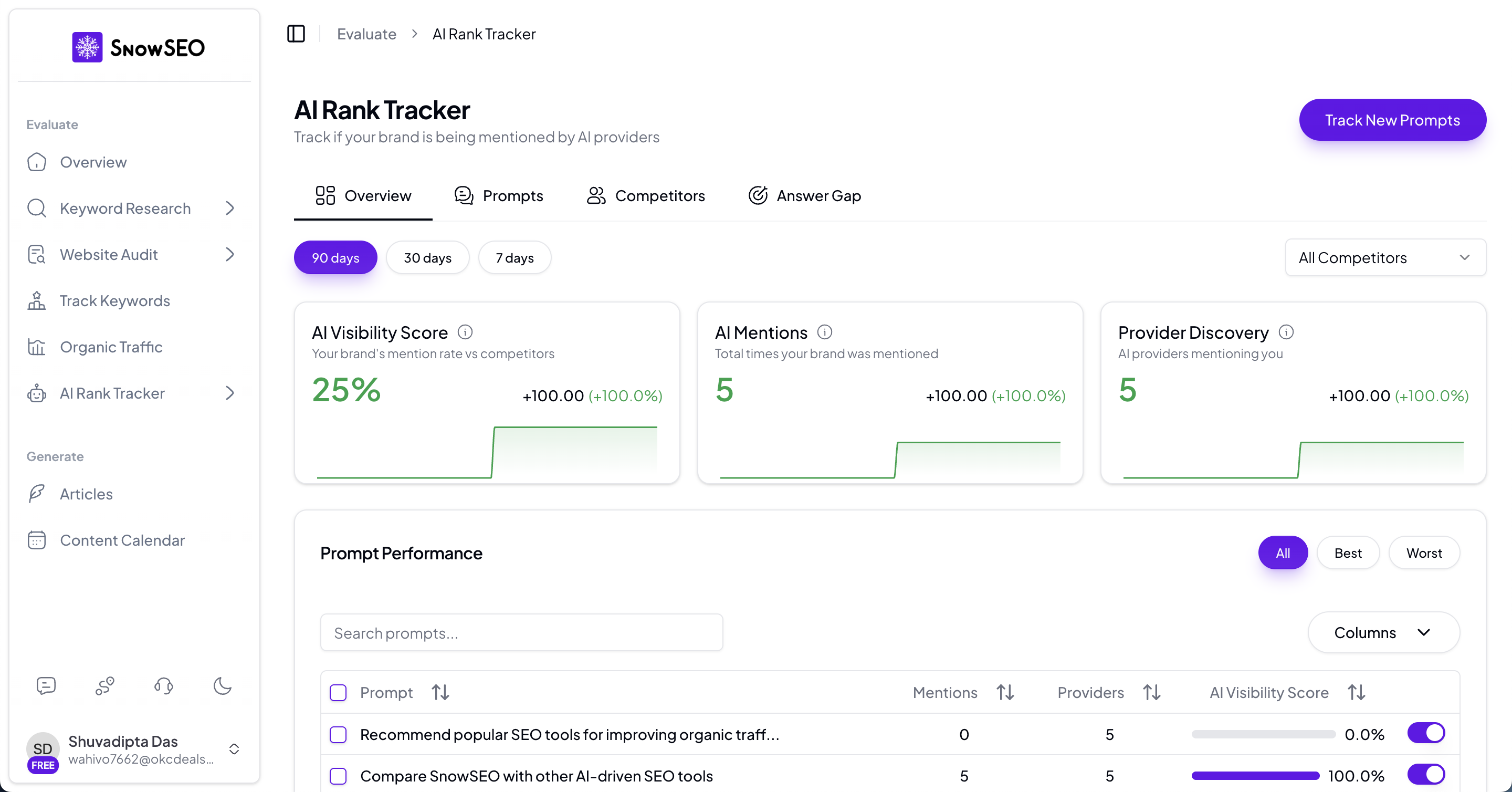Check the Compare SnowSEO row checkbox
Viewport: 1512px width, 792px height.
(x=338, y=776)
